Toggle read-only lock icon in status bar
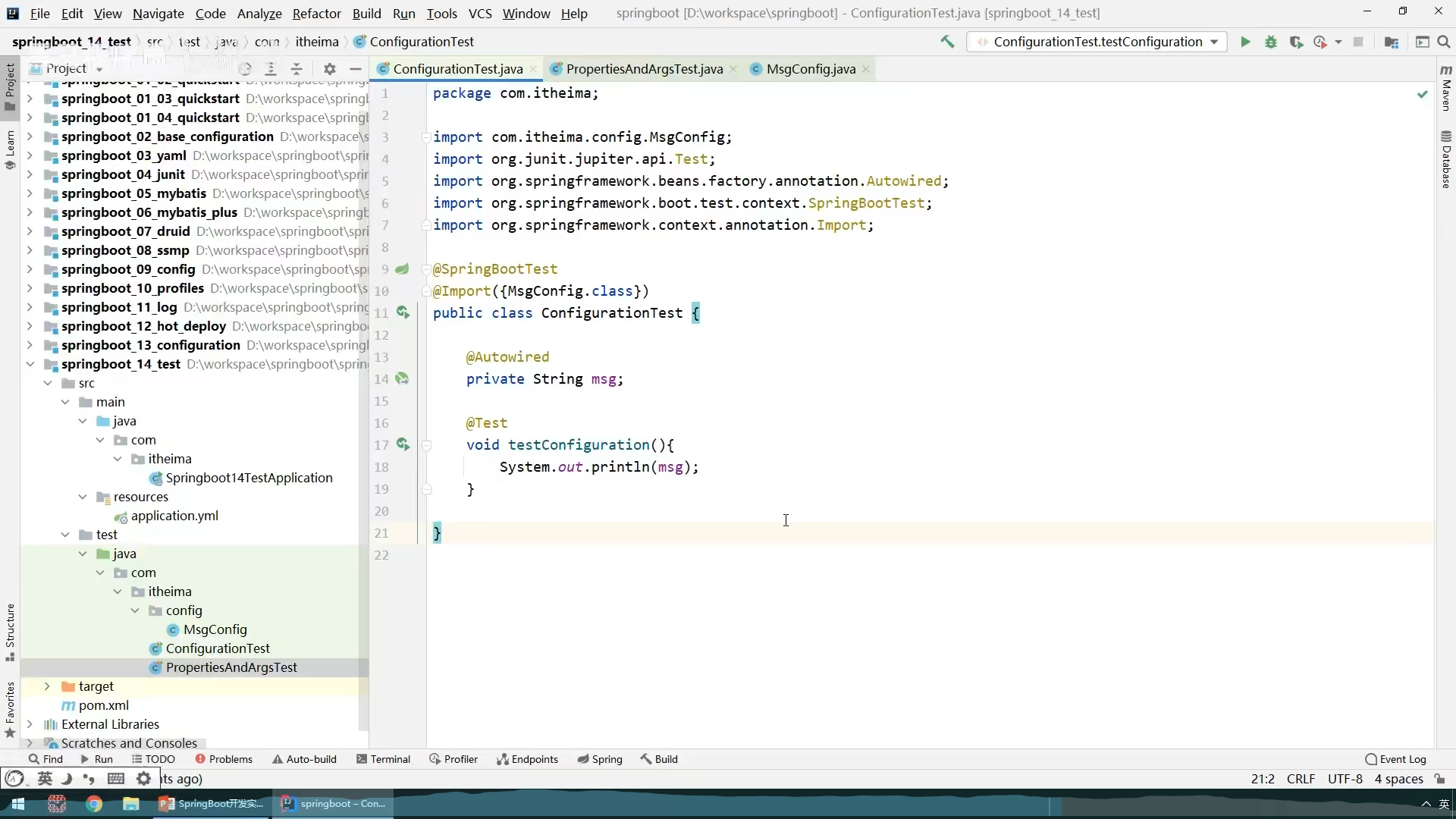Image resolution: width=1456 pixels, height=819 pixels. [1439, 779]
